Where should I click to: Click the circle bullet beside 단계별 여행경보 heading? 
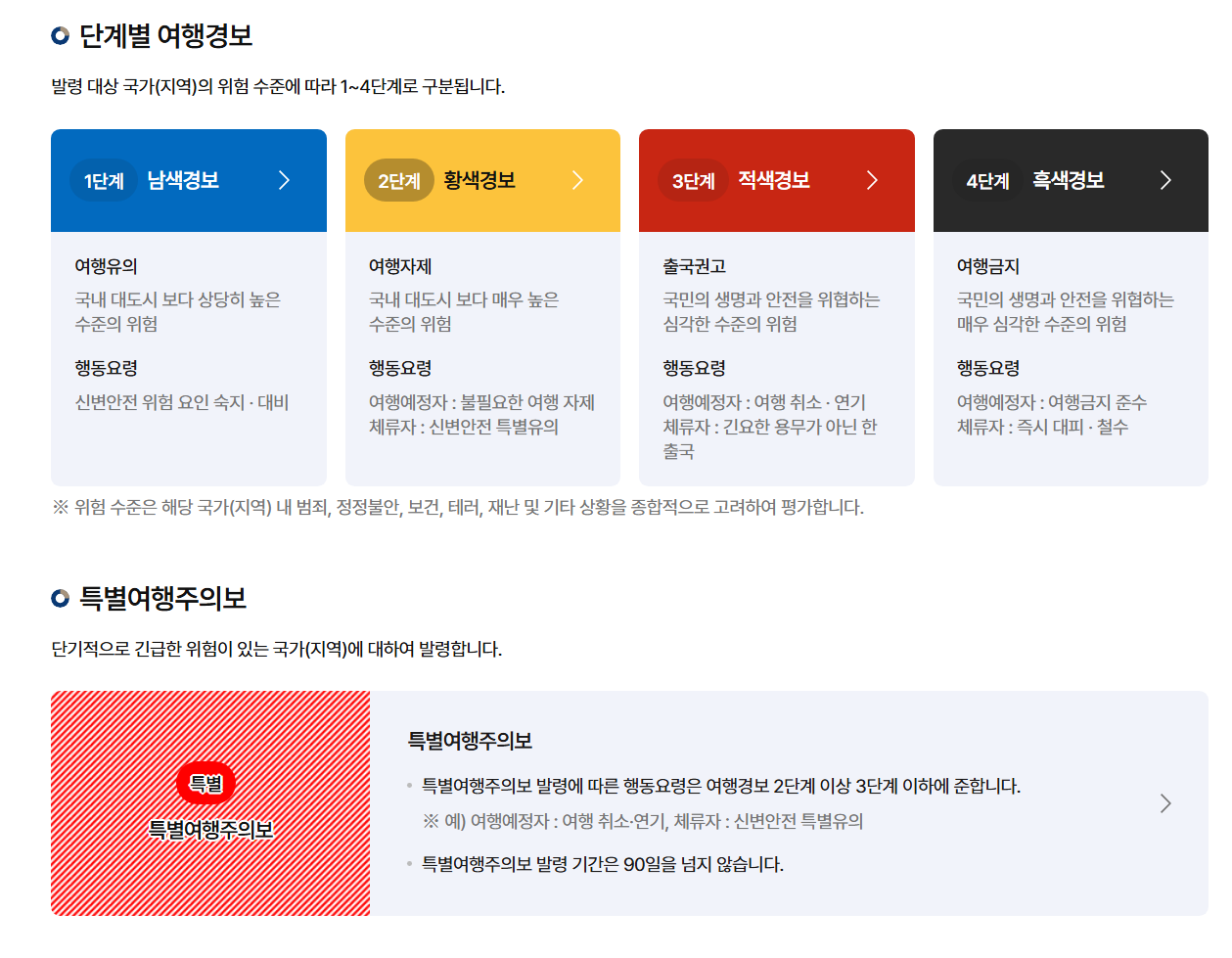61,36
